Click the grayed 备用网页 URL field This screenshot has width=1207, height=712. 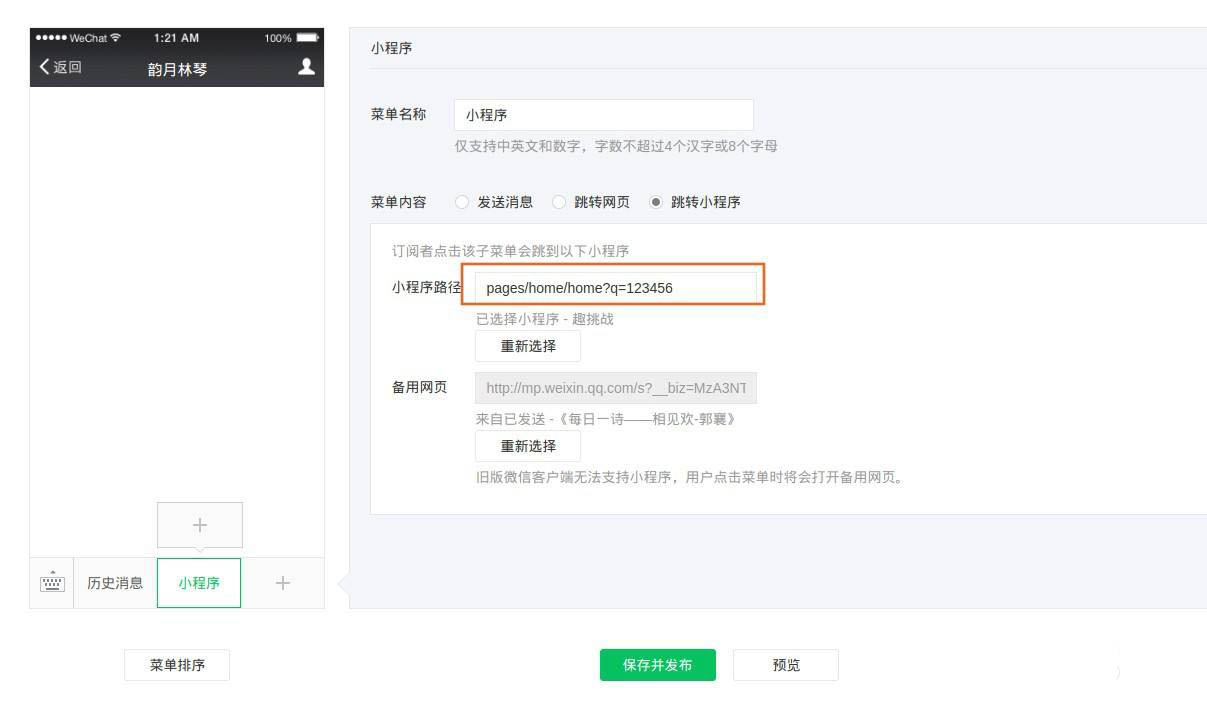pyautogui.click(x=615, y=387)
